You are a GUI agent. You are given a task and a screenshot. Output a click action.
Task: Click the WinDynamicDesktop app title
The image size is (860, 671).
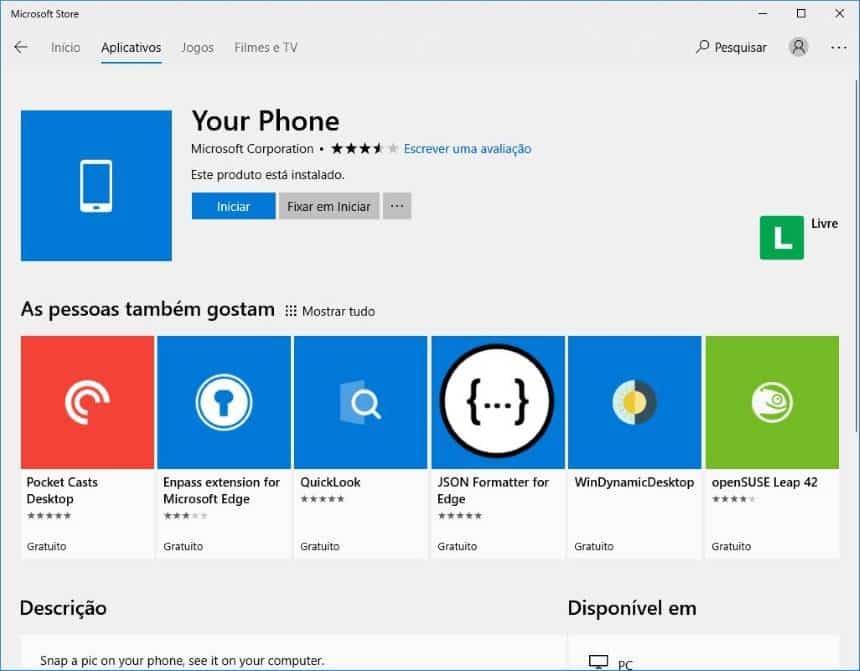635,482
